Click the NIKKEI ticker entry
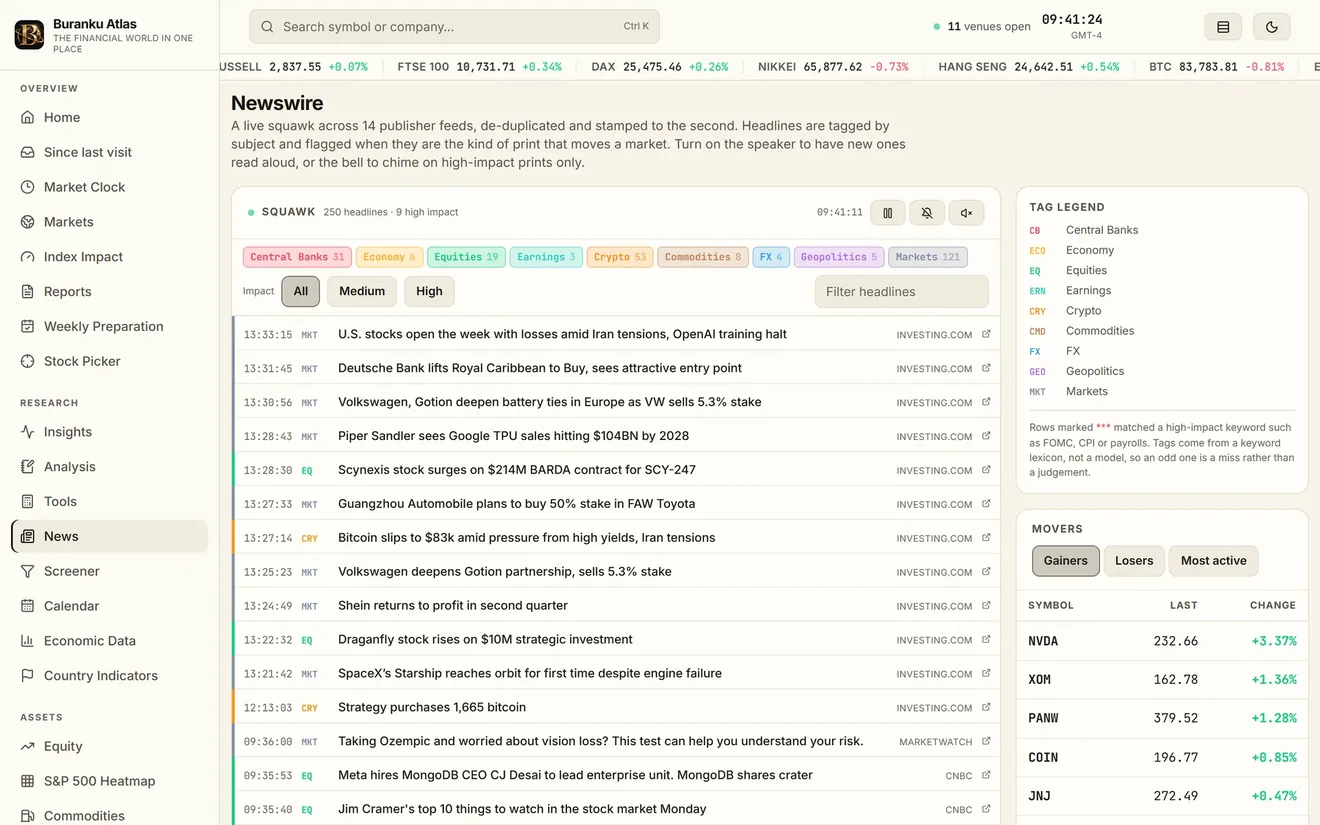Viewport: 1320px width, 825px height. coord(833,67)
